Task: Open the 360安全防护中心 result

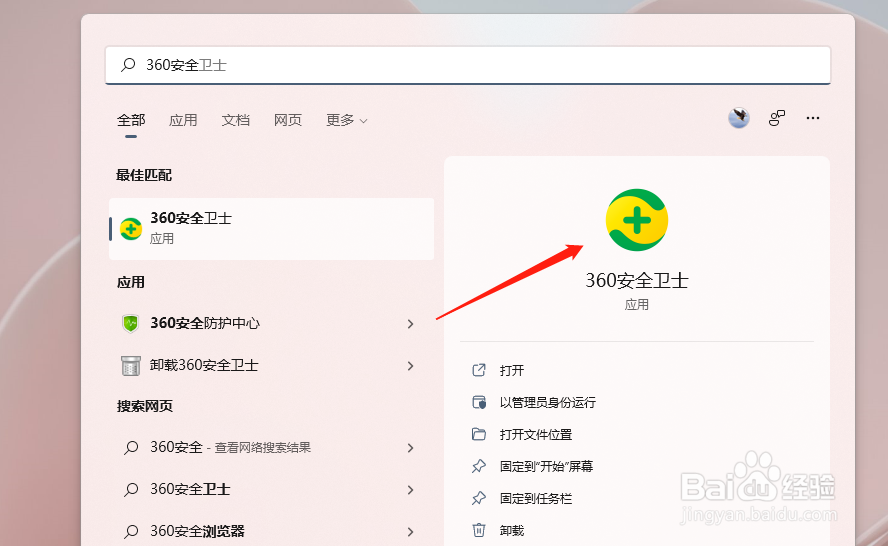Action: (271, 323)
